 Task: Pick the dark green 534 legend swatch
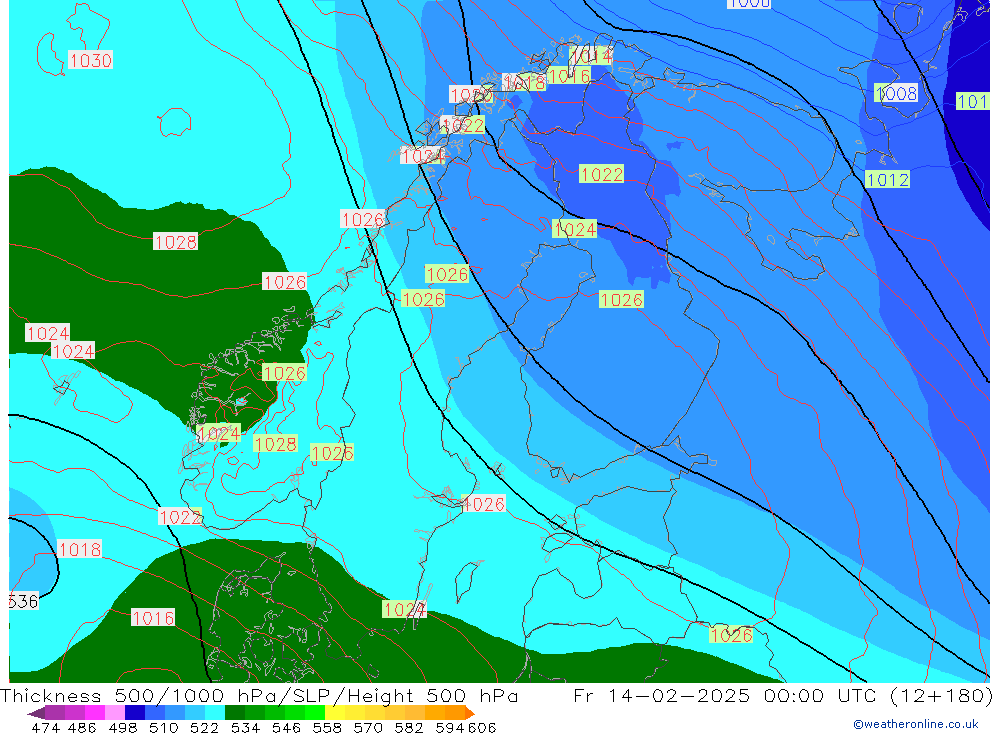(x=235, y=713)
